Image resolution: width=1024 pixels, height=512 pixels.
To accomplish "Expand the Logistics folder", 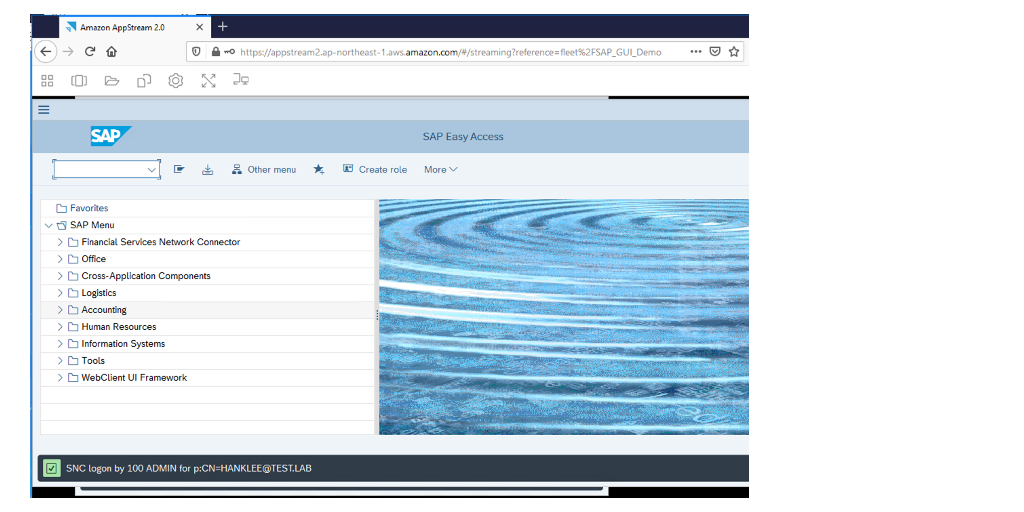I will point(60,293).
